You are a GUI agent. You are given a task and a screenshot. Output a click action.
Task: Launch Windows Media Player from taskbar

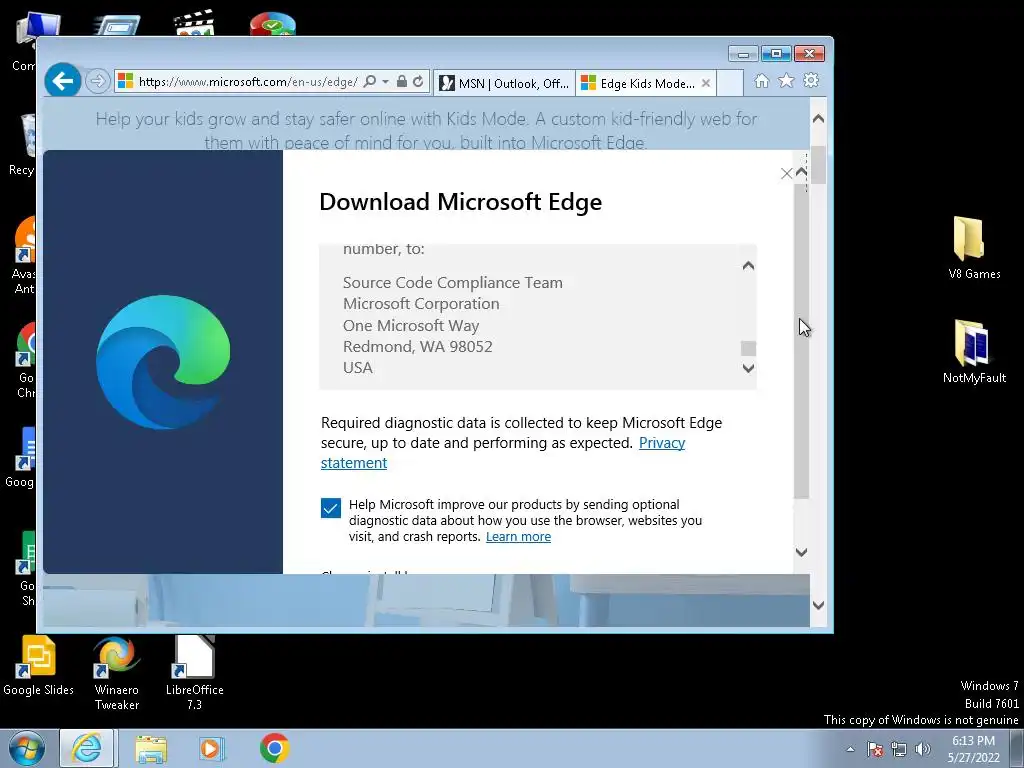click(x=211, y=748)
